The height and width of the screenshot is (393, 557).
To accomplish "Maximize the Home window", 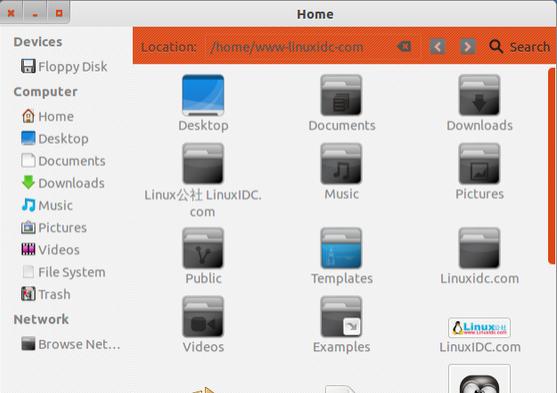I will (59, 13).
